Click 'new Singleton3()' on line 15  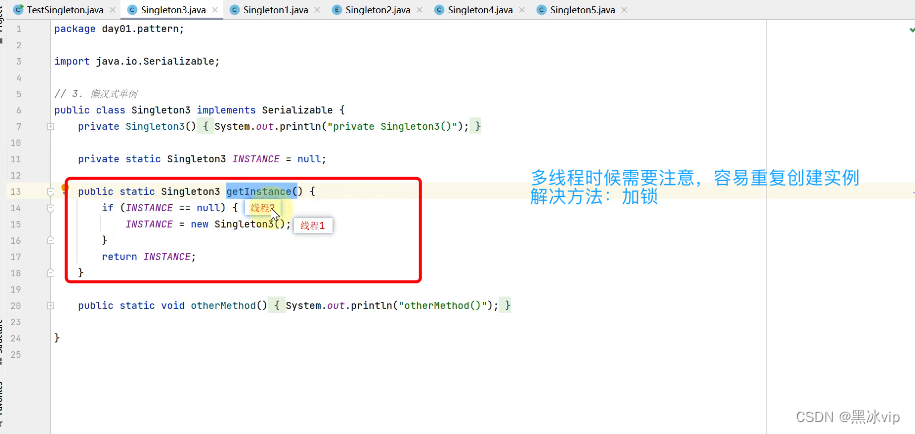238,224
